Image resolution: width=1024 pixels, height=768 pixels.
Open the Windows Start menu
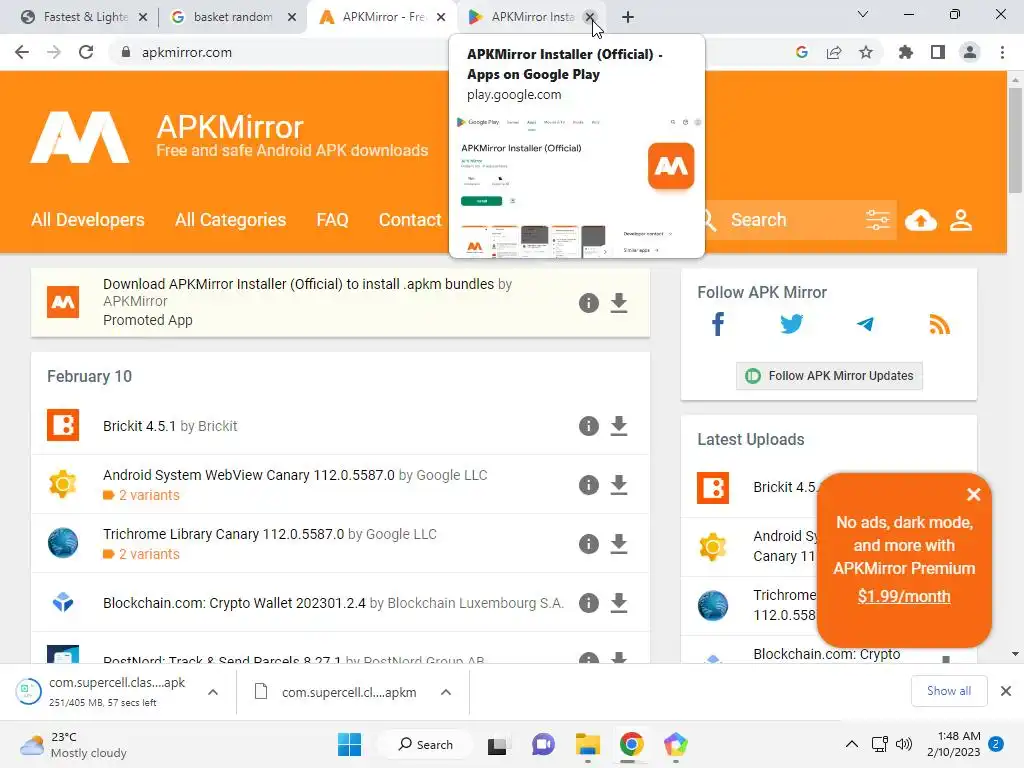coord(349,744)
